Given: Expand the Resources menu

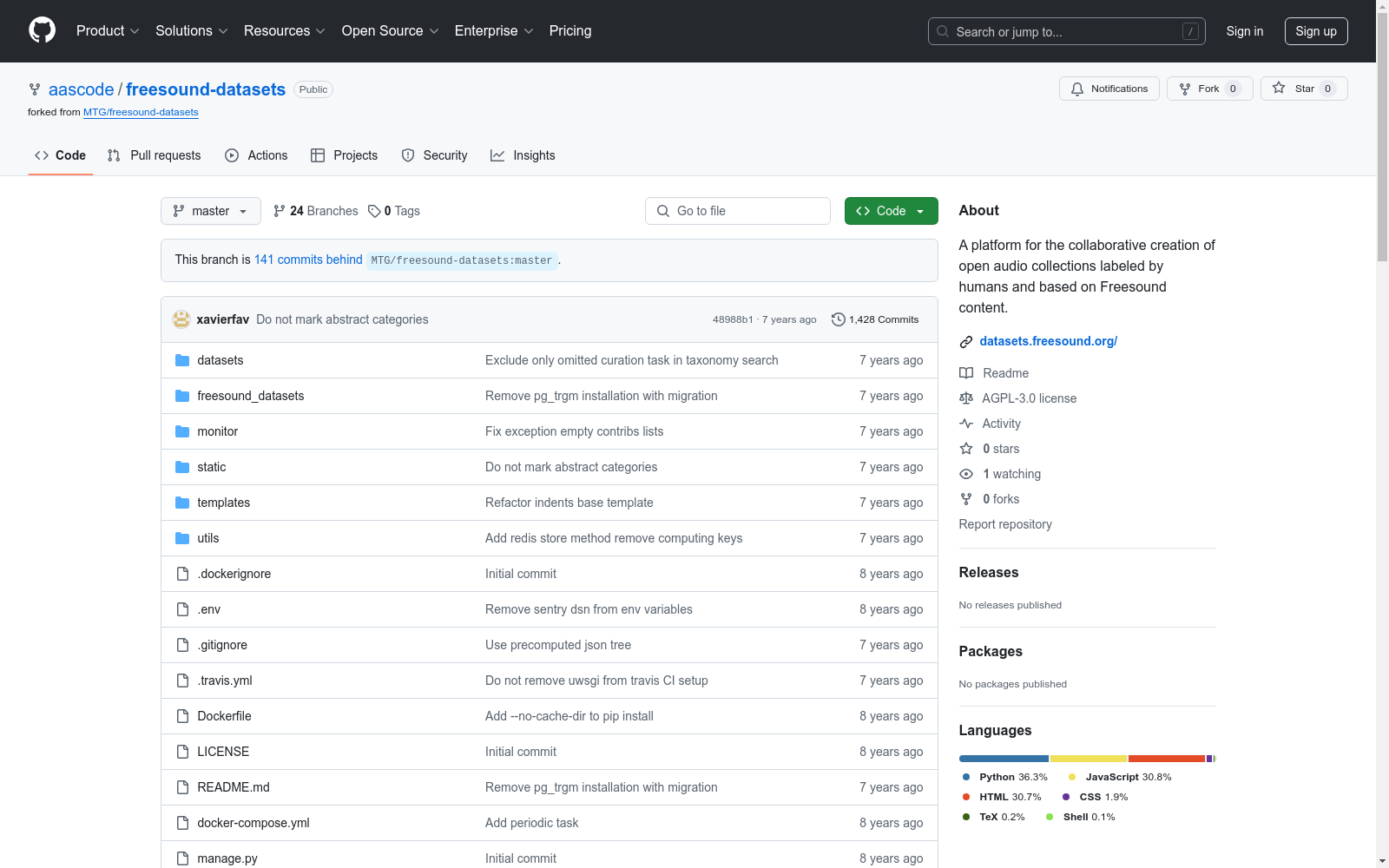Looking at the screenshot, I should [285, 31].
